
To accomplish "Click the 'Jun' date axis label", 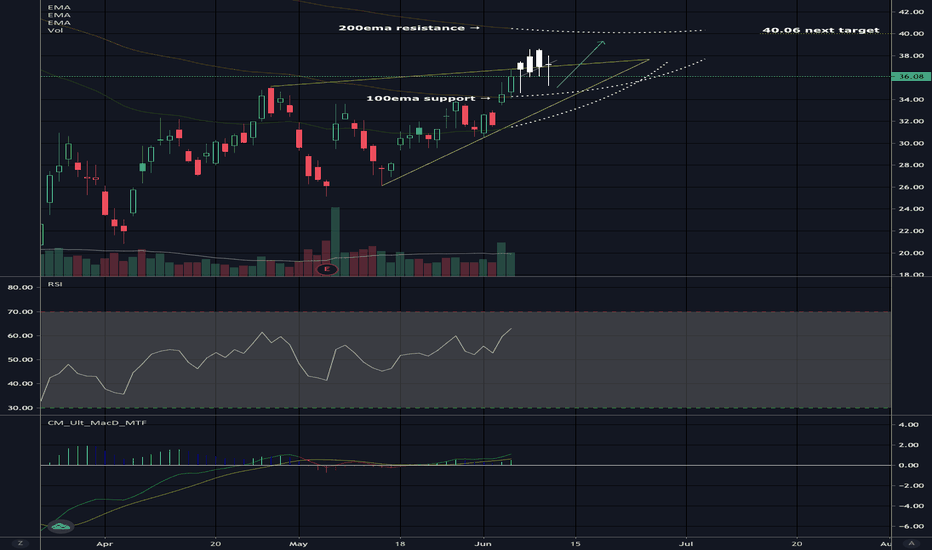I will pos(483,543).
